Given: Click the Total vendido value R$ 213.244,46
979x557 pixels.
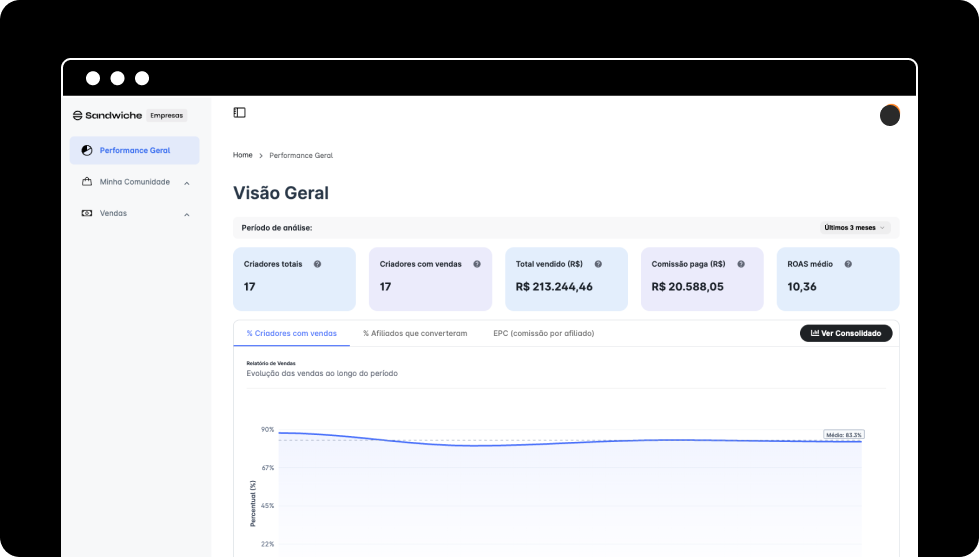Looking at the screenshot, I should tap(554, 287).
